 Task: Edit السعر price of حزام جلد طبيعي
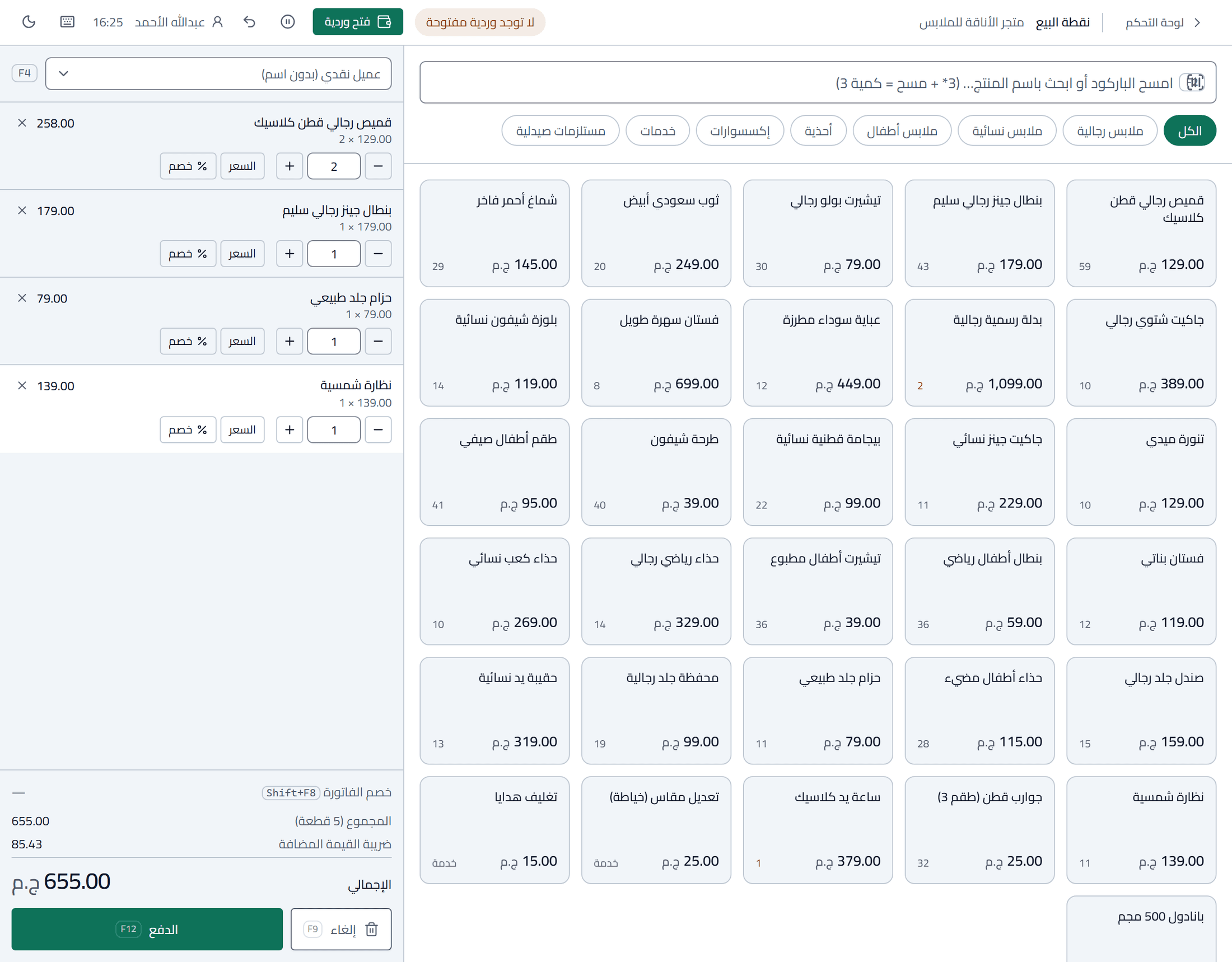pyautogui.click(x=242, y=341)
